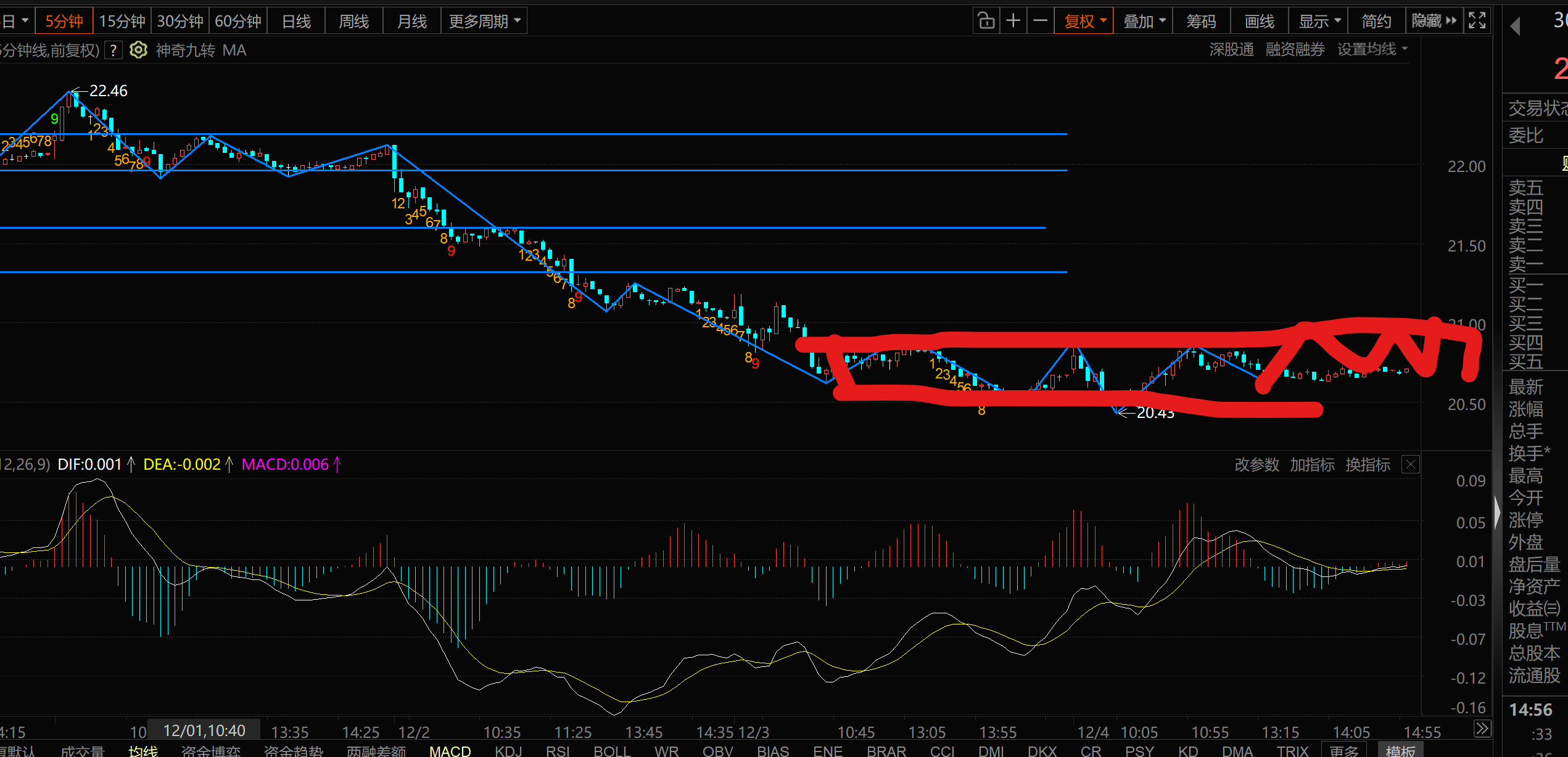Viewport: 1568px width, 757px height.
Task: Click the side panel splitter arrow handle
Action: [x=1497, y=512]
